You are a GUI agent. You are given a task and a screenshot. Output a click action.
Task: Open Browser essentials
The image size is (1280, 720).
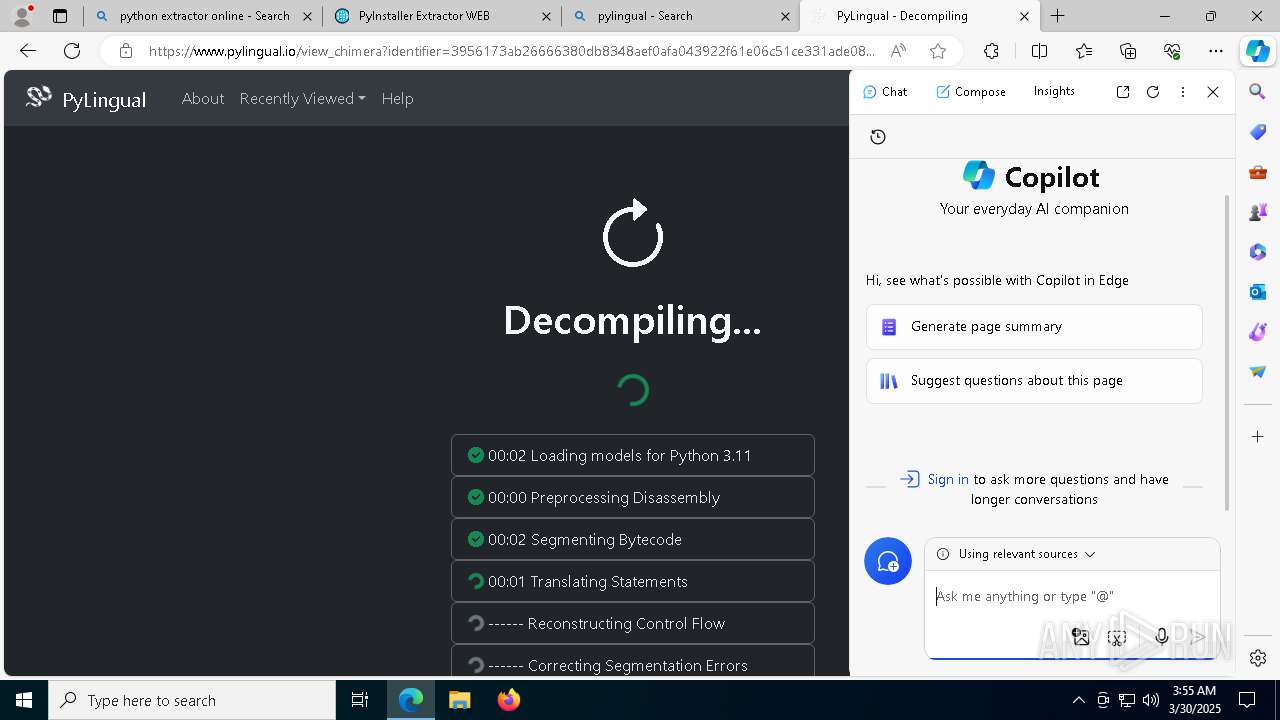pos(1172,51)
